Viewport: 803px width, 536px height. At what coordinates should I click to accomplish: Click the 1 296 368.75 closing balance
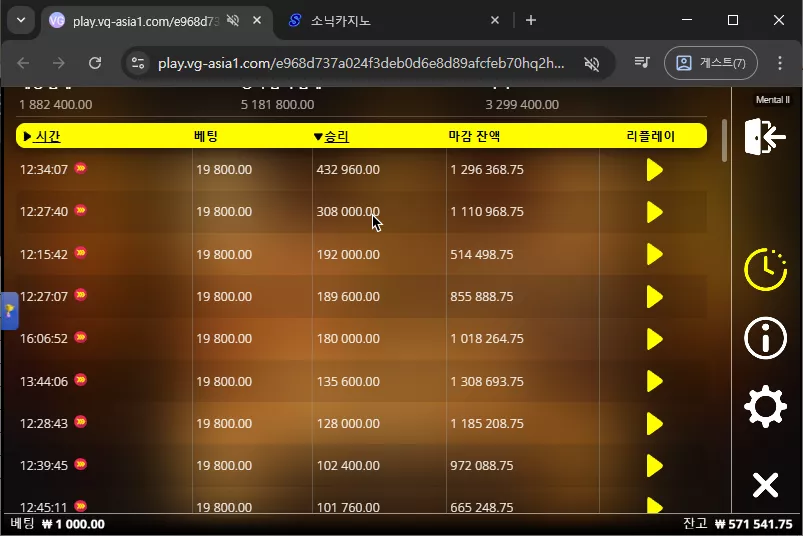[x=487, y=170]
